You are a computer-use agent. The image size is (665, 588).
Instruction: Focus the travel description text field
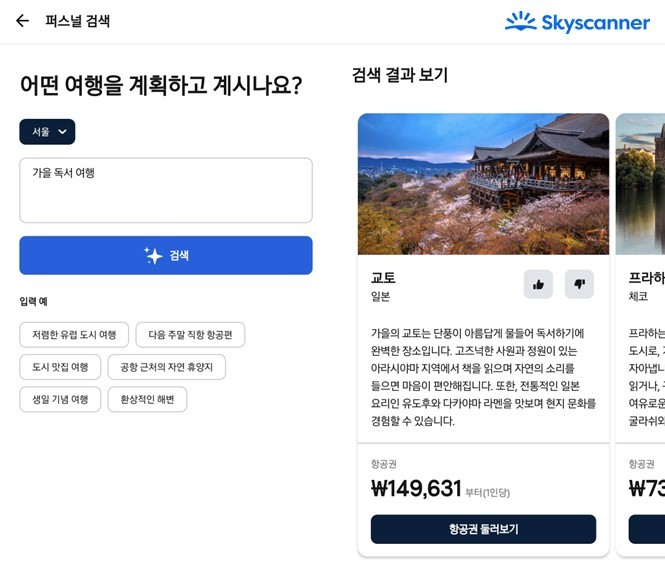point(166,190)
